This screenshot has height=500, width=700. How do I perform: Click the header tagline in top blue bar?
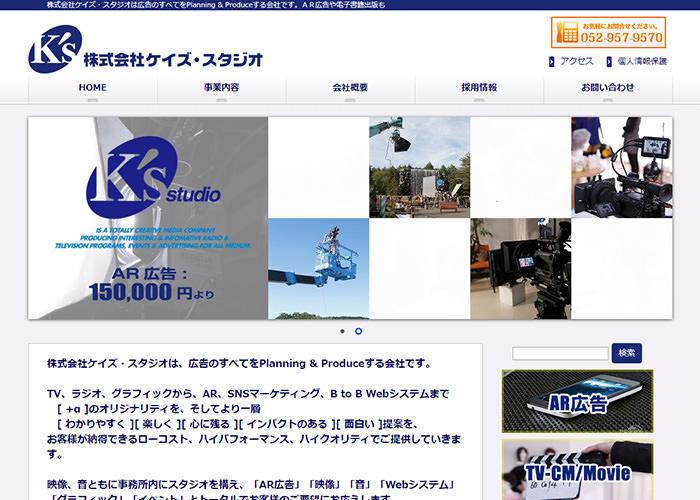point(216,5)
